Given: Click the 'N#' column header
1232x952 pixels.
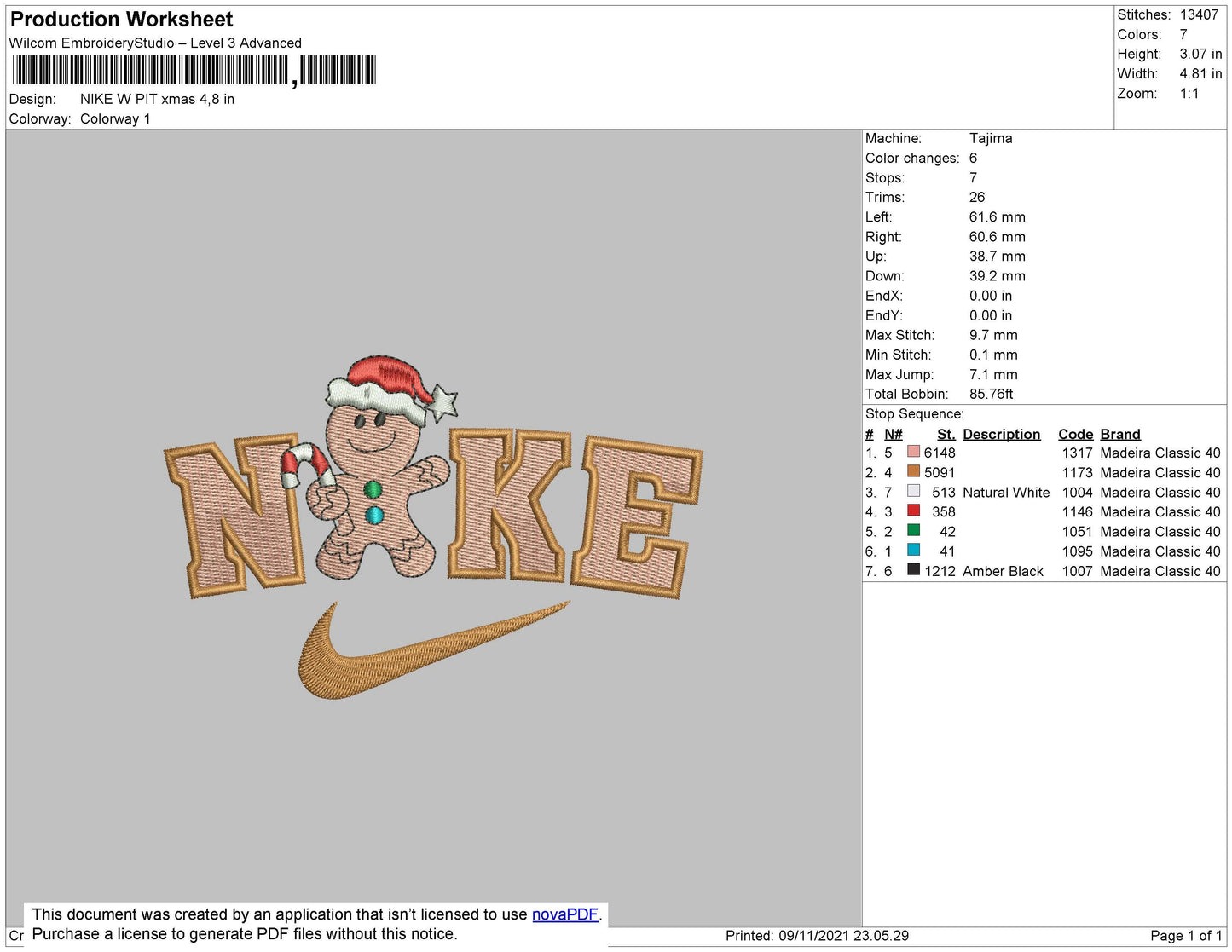Looking at the screenshot, I should (893, 434).
